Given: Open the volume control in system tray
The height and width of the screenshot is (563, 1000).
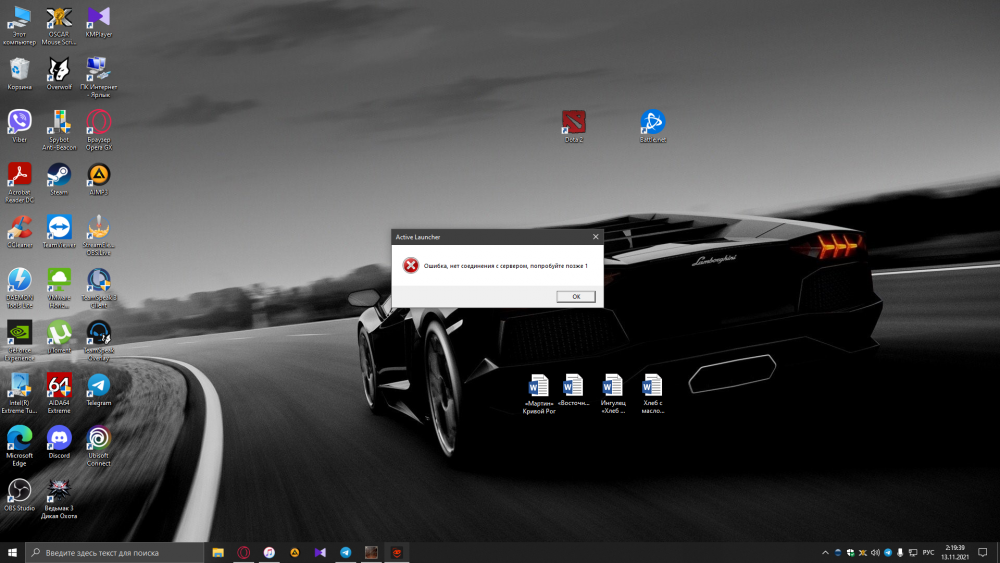Looking at the screenshot, I should coord(875,552).
